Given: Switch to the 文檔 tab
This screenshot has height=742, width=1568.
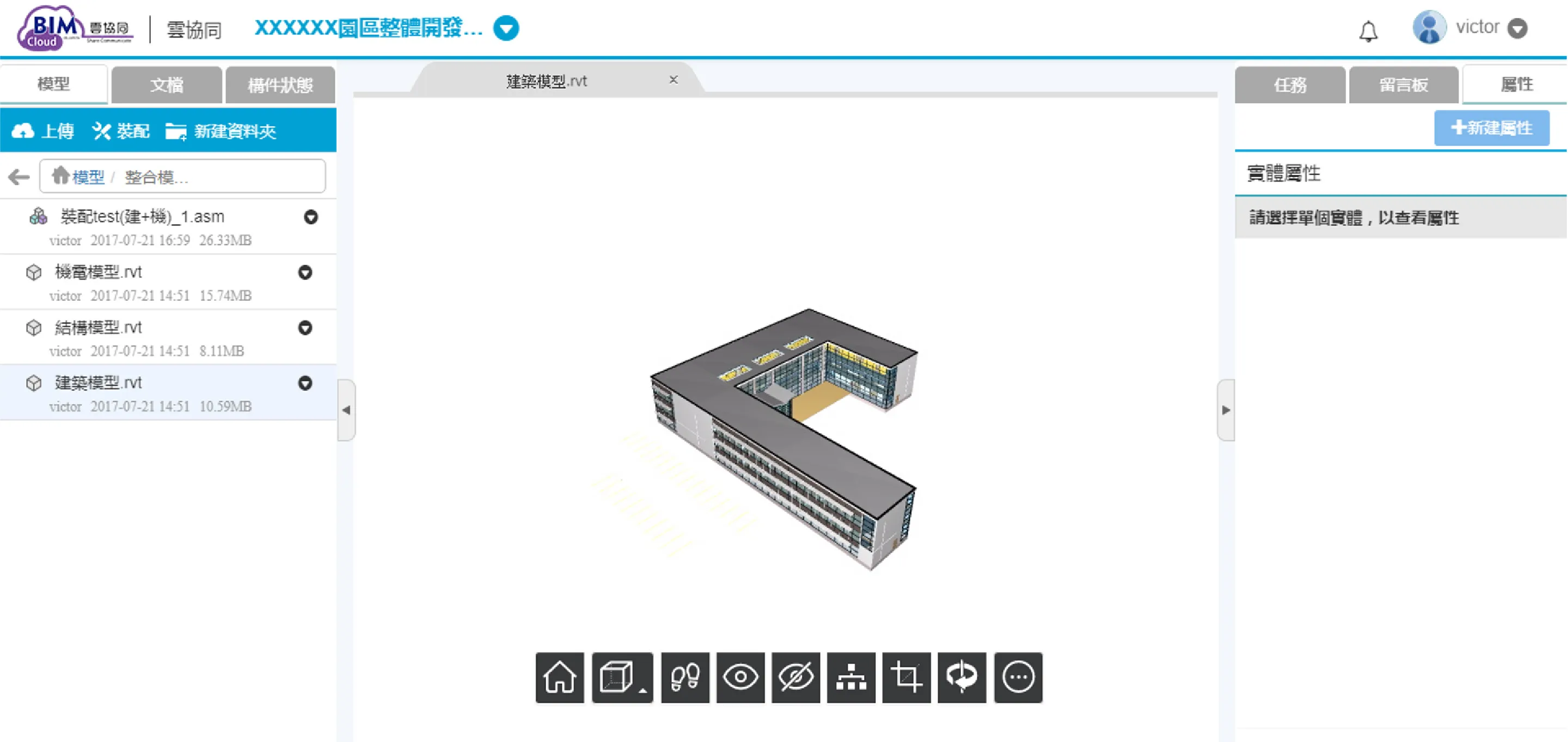Looking at the screenshot, I should pyautogui.click(x=166, y=84).
